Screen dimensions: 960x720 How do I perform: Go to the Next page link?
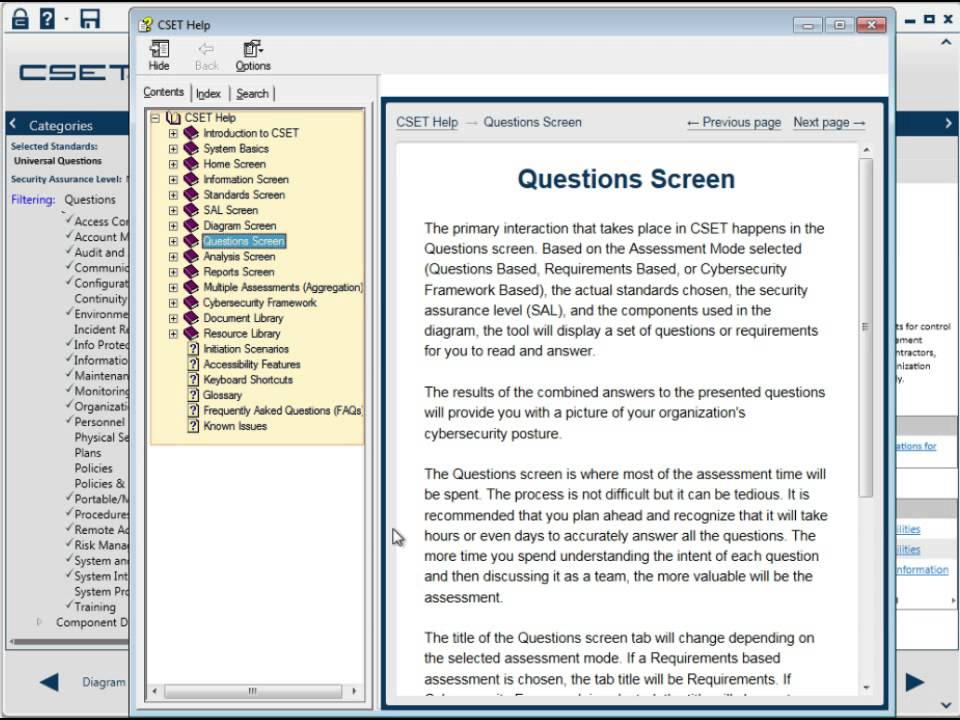829,122
